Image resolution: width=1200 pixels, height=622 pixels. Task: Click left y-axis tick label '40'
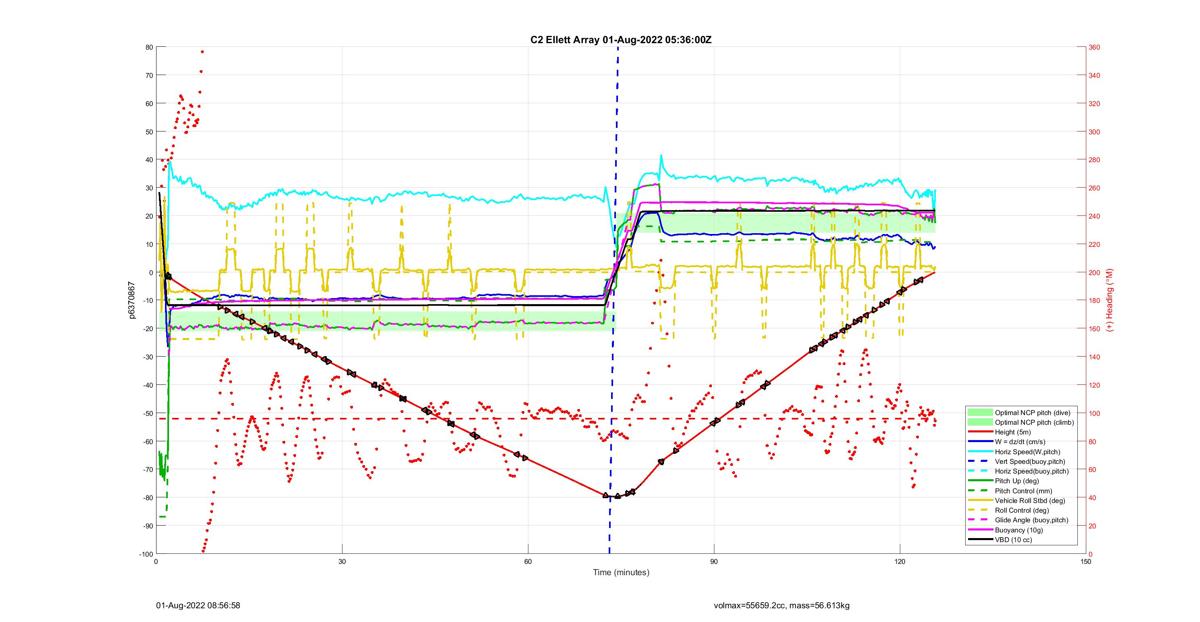[148, 160]
